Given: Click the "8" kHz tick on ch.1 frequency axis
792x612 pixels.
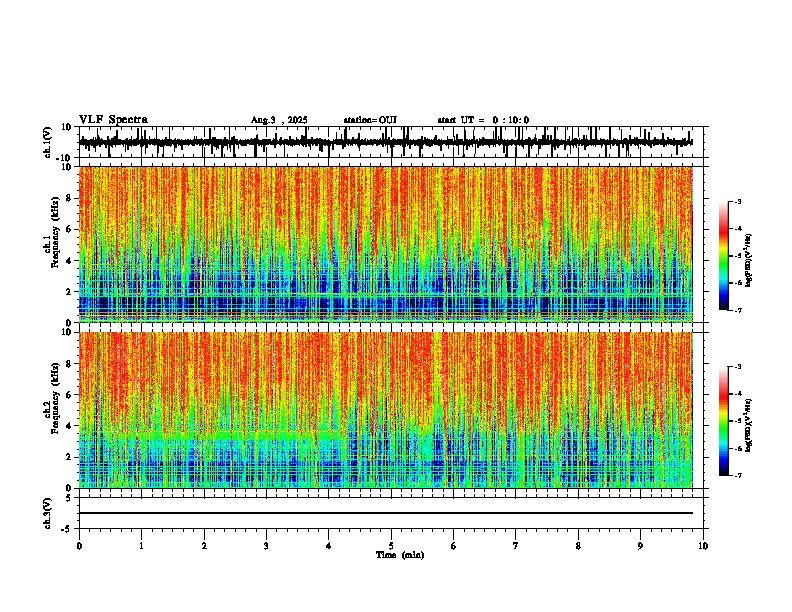Looking at the screenshot, I should (x=70, y=198).
